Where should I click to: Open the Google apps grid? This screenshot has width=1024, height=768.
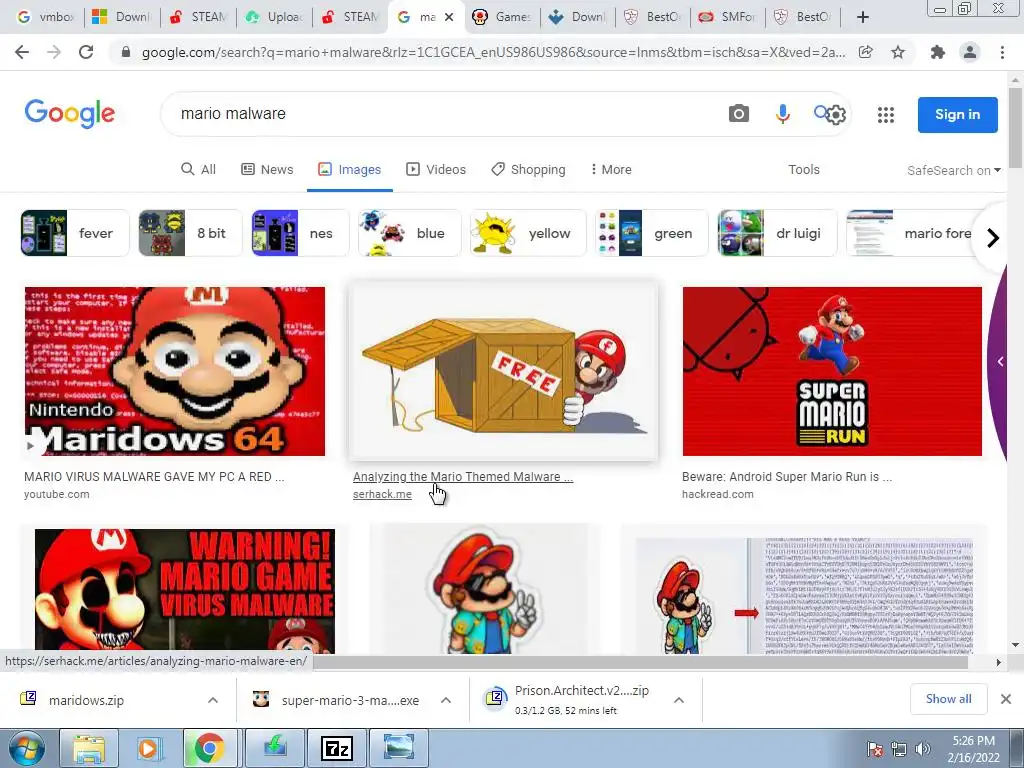pos(886,115)
